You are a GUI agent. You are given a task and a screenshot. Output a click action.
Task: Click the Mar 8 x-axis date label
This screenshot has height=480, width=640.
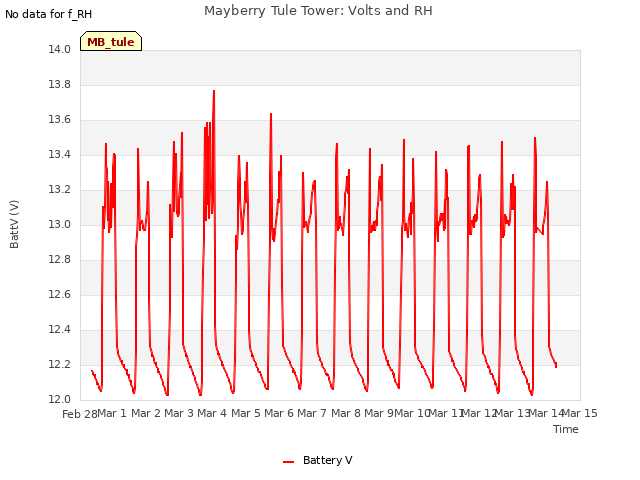(346, 413)
